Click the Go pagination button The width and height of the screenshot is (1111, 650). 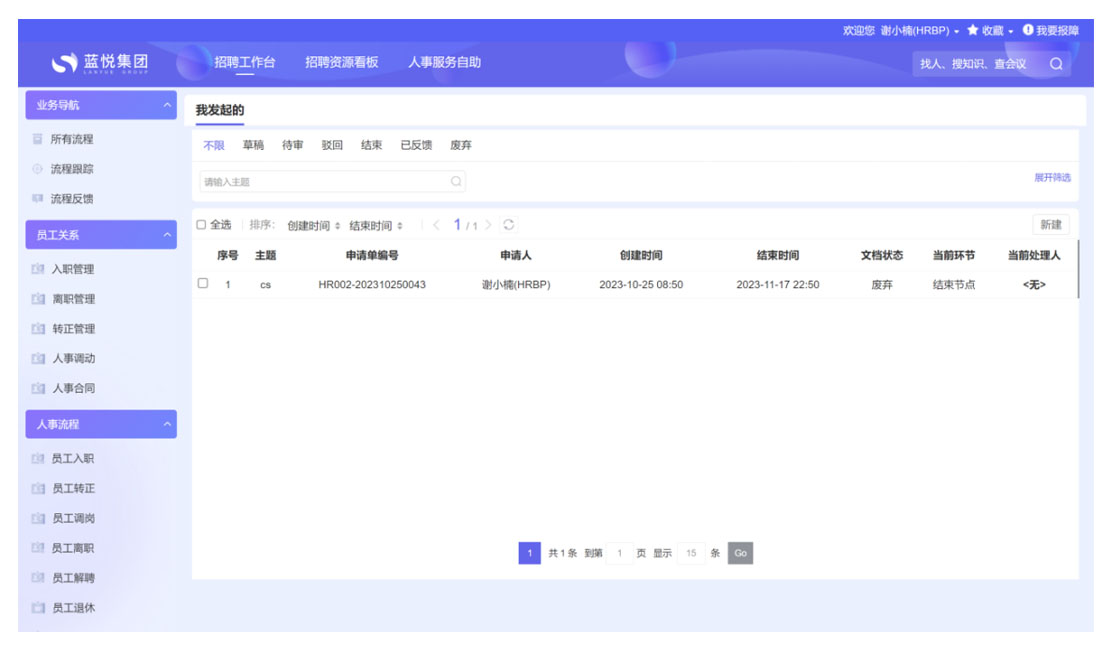pyautogui.click(x=740, y=553)
